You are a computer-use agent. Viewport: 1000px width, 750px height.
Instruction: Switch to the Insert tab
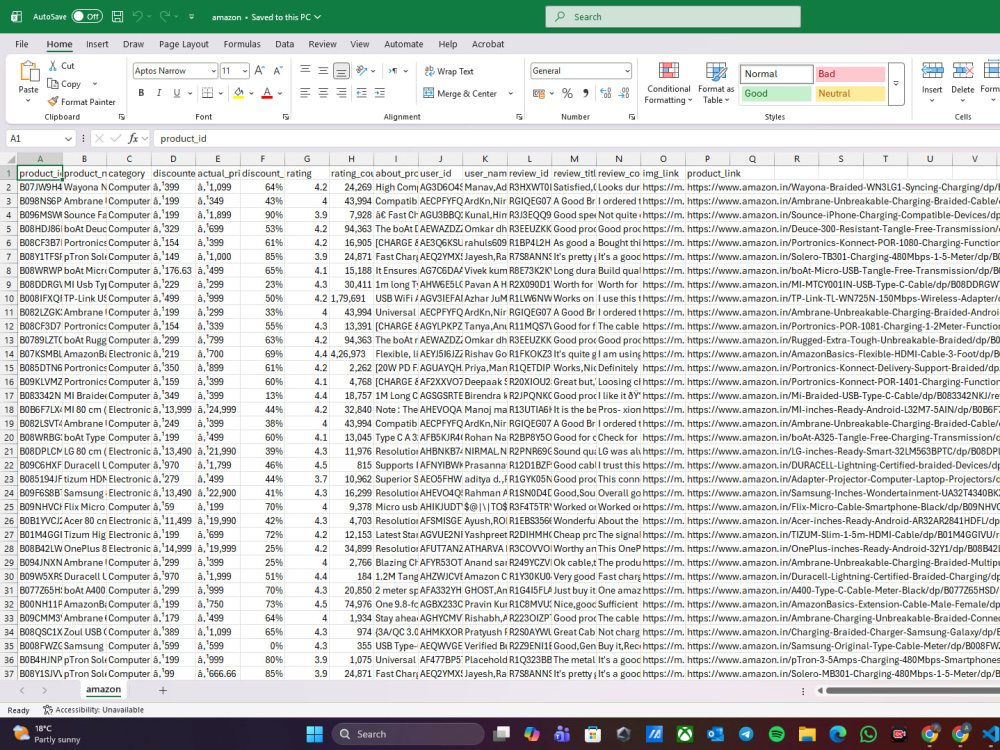point(97,44)
